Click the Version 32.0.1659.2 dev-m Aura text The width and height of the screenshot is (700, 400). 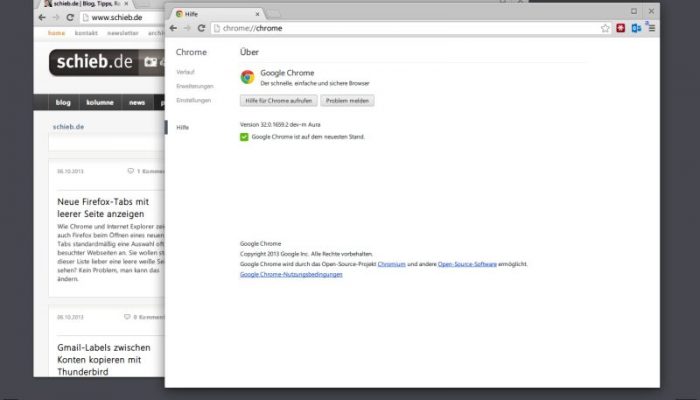280,125
